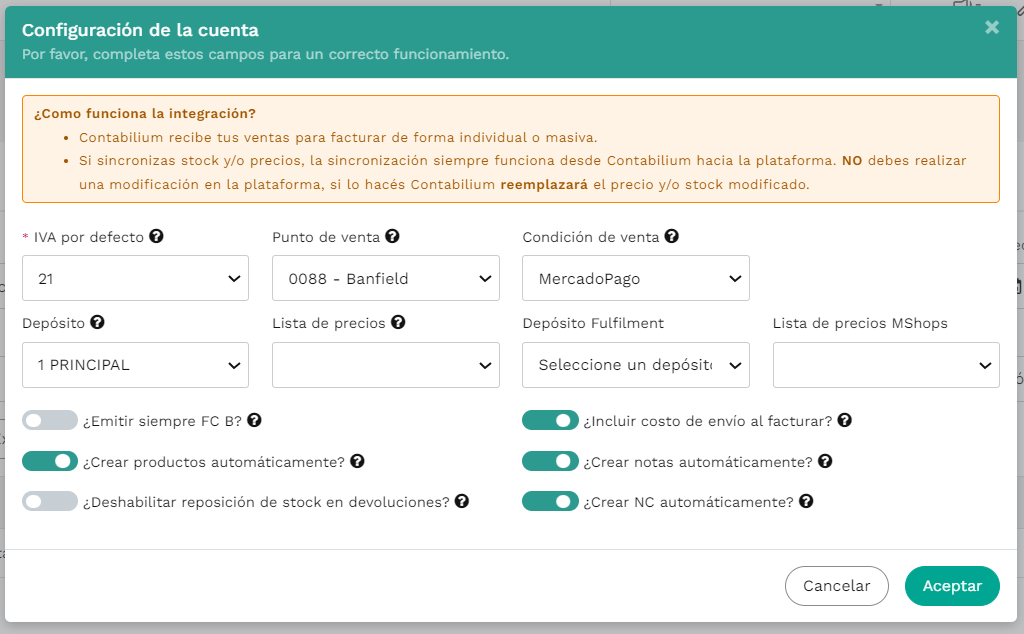Click the Aceptar button
The image size is (1024, 634).
tap(952, 586)
